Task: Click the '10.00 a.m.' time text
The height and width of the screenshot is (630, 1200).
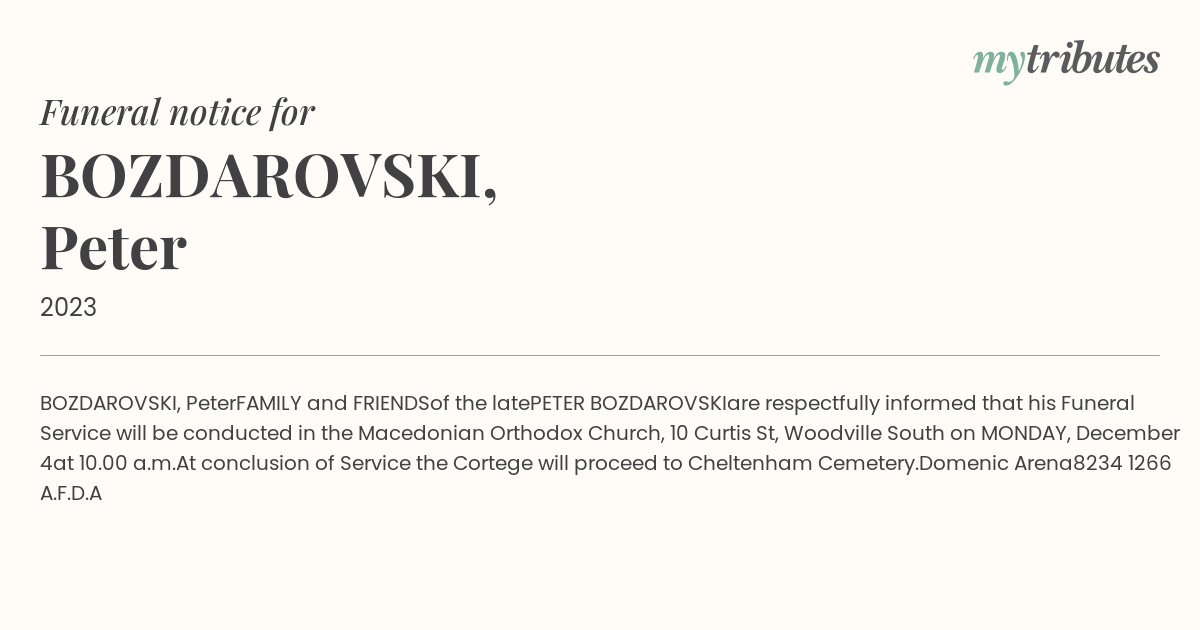Action: pos(125,464)
